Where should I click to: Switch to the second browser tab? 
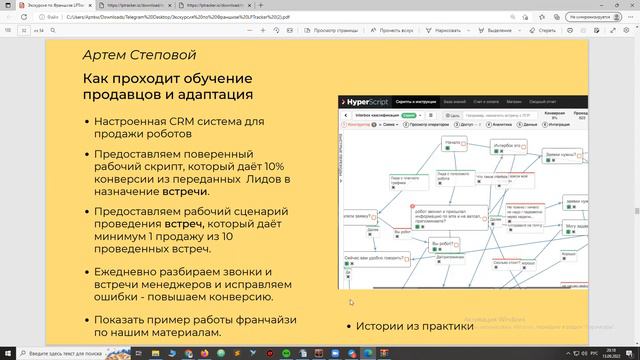[135, 5]
